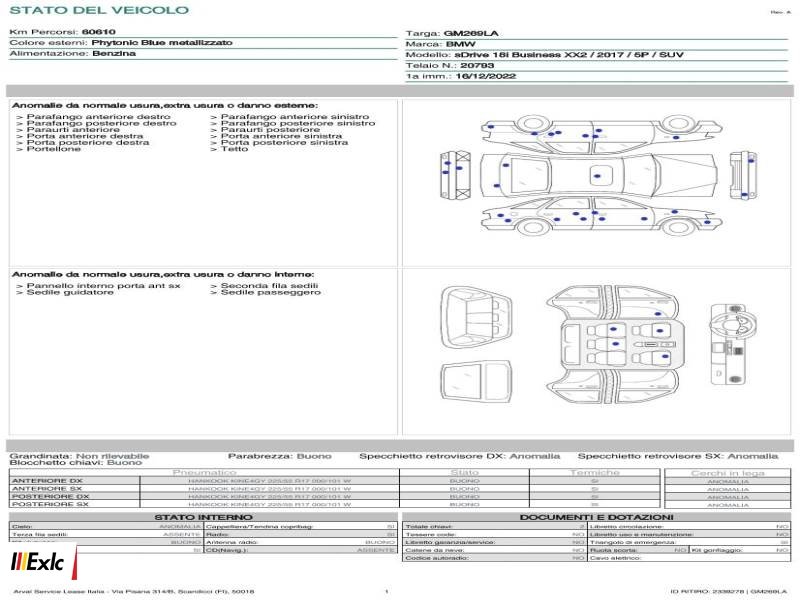The image size is (800, 600).
Task: Select 'Parafango posteriore sinistro' list entry
Action: (x=298, y=123)
